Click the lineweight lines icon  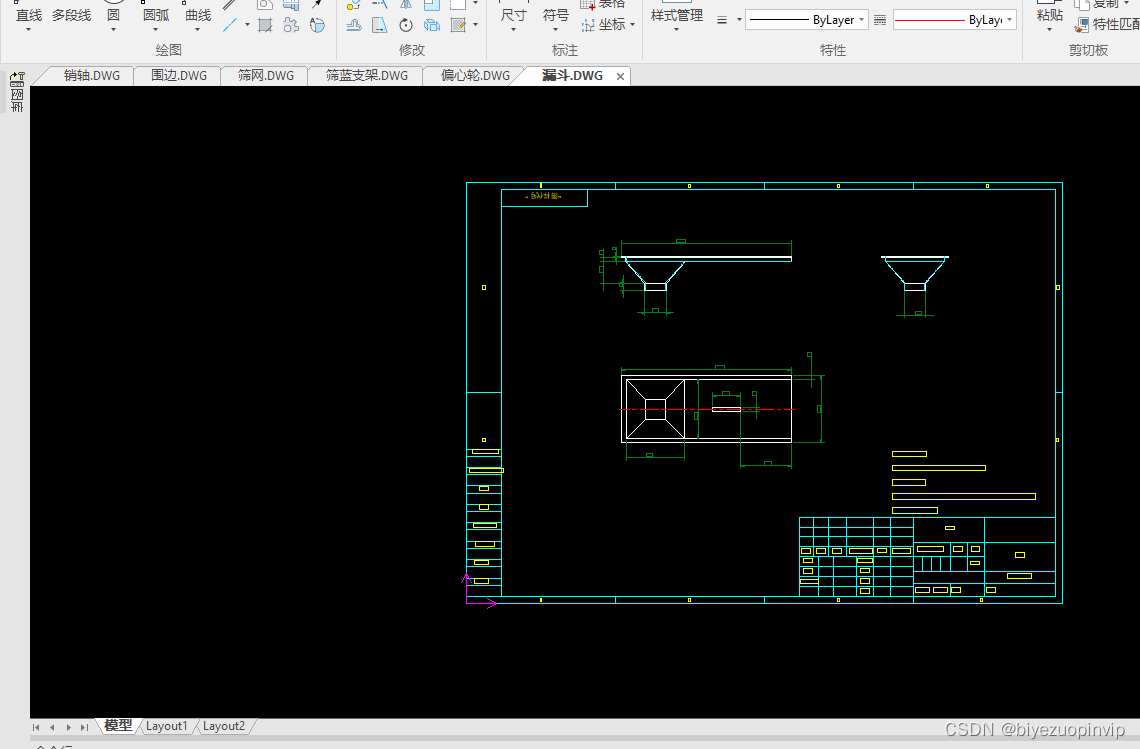click(722, 20)
